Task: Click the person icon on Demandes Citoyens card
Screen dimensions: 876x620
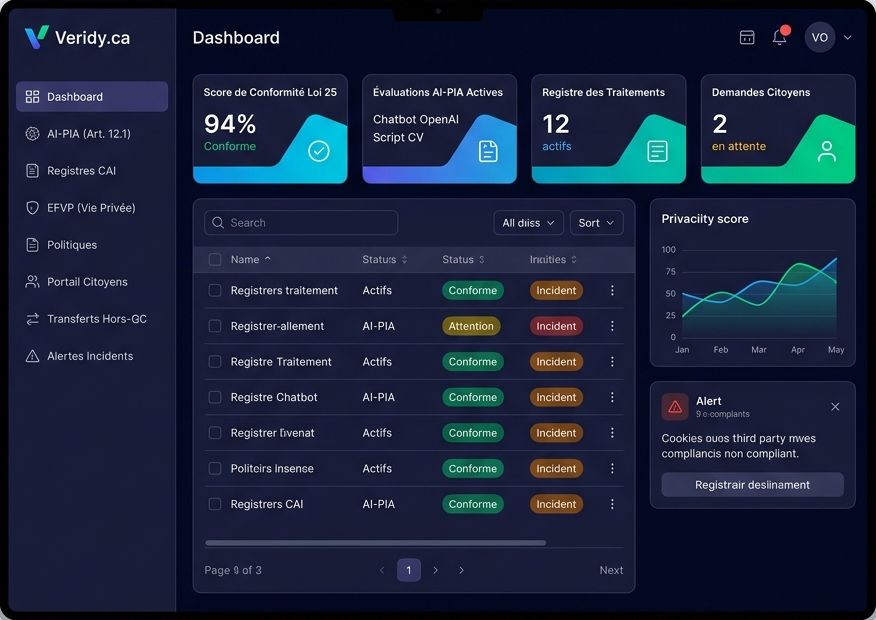Action: click(x=827, y=151)
